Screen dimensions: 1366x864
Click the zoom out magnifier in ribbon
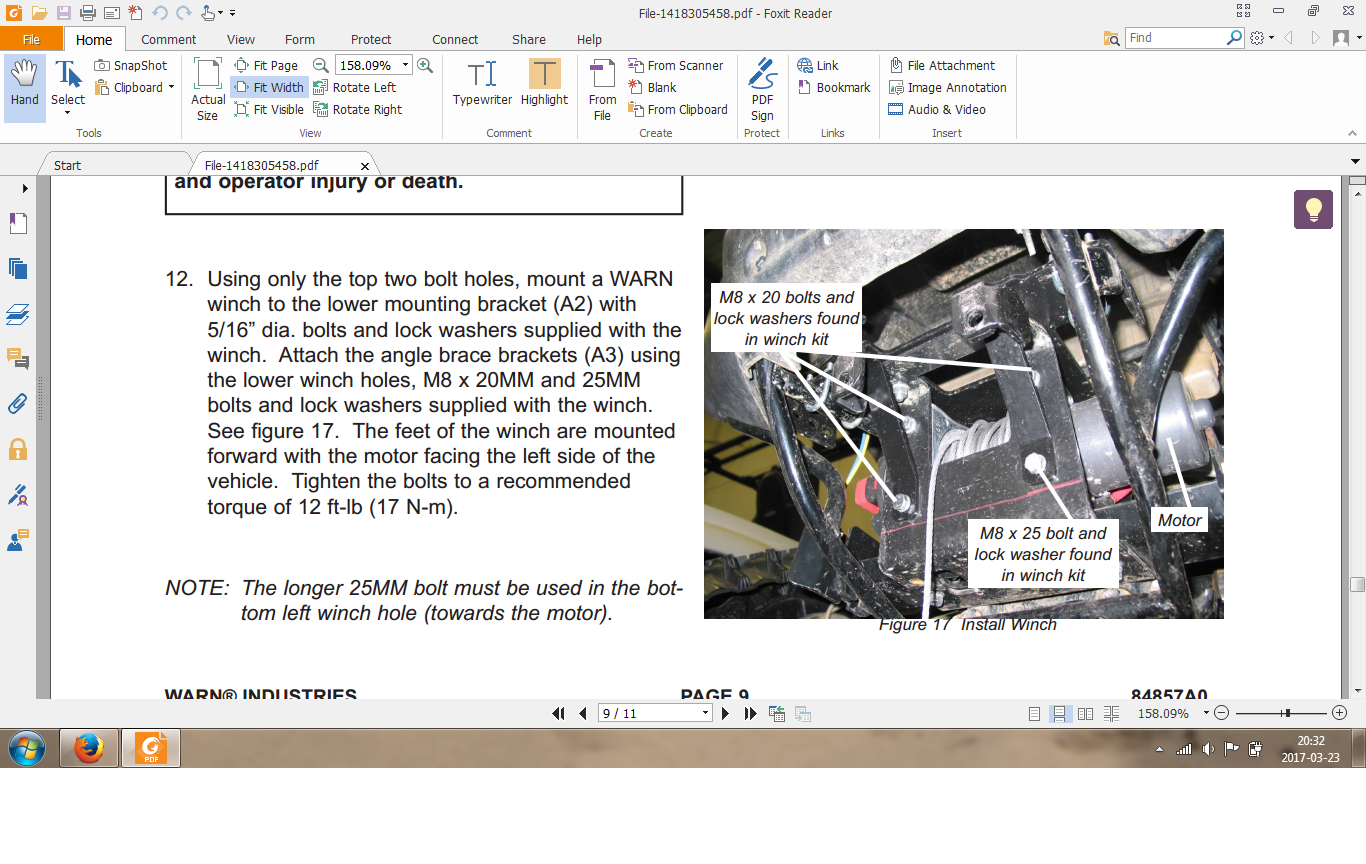321,65
